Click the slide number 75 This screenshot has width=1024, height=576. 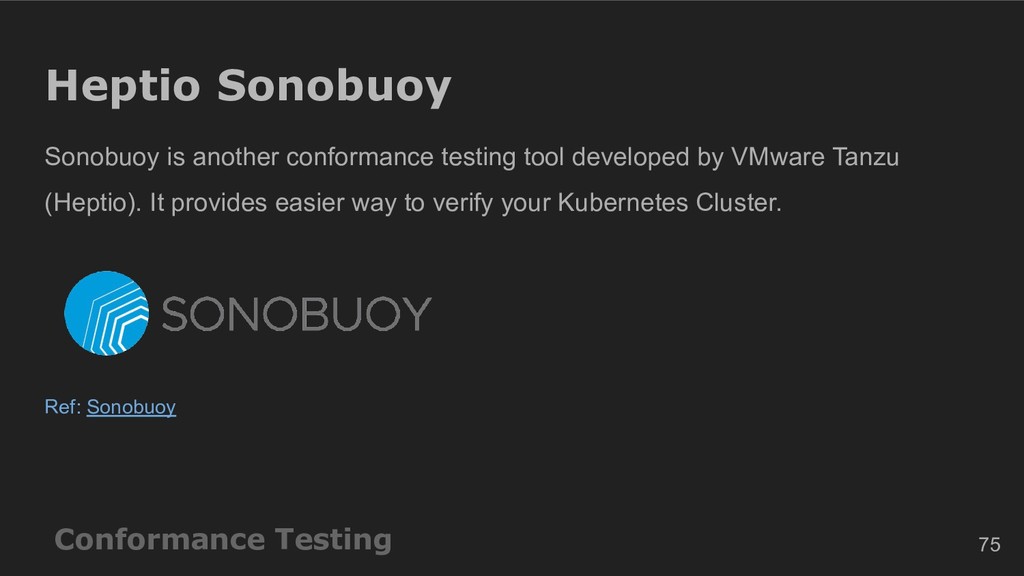(x=989, y=544)
